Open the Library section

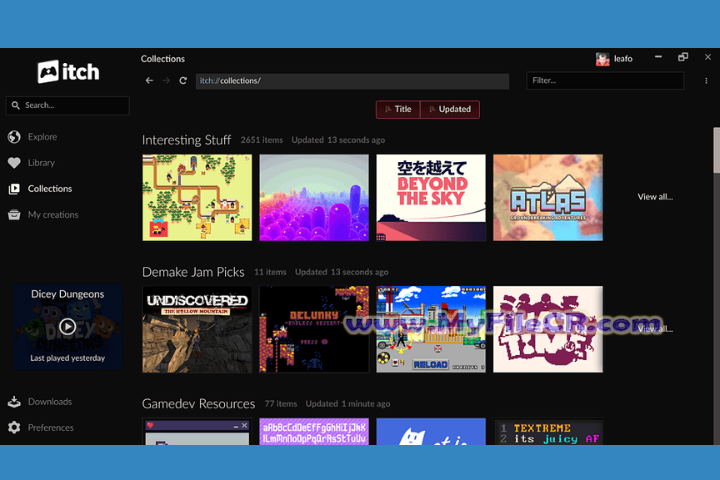[41, 163]
